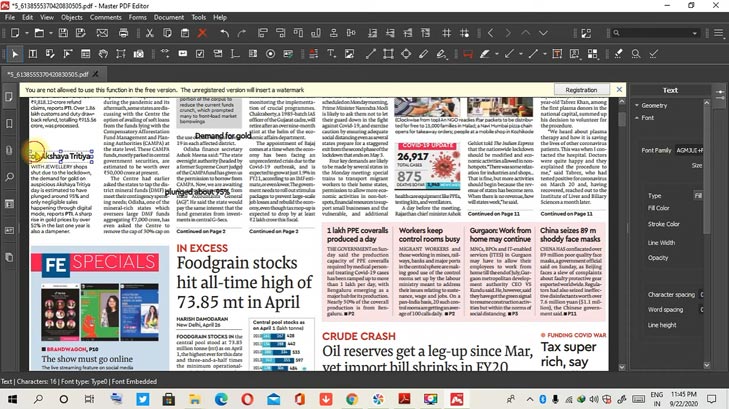Select the Hand pan tool
This screenshot has height=409, width=729.
103,54
